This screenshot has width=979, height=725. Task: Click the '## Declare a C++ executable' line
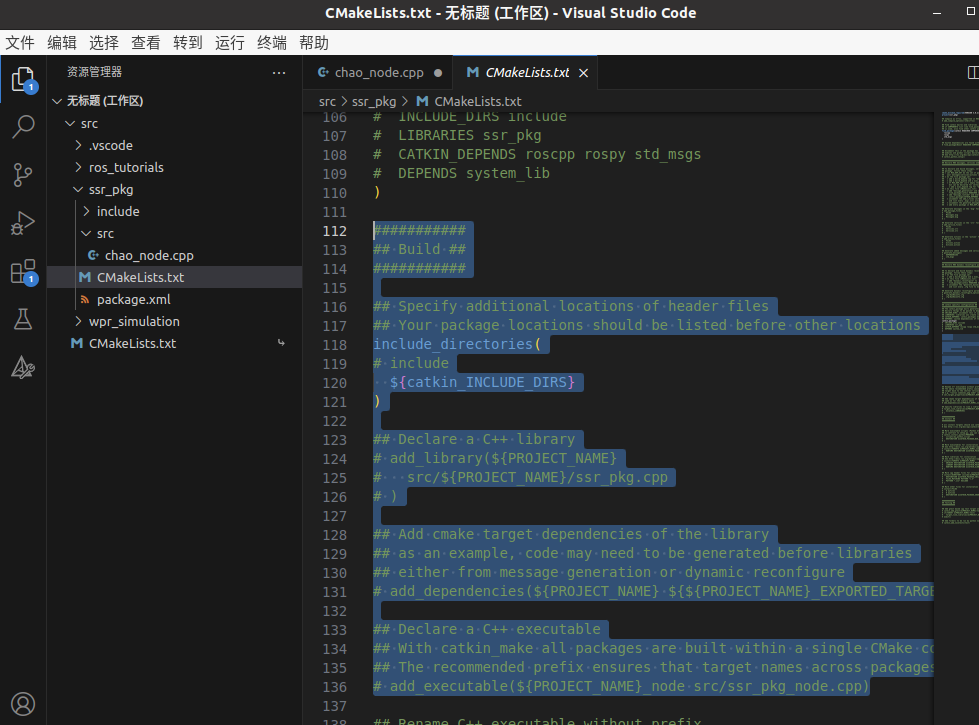486,629
